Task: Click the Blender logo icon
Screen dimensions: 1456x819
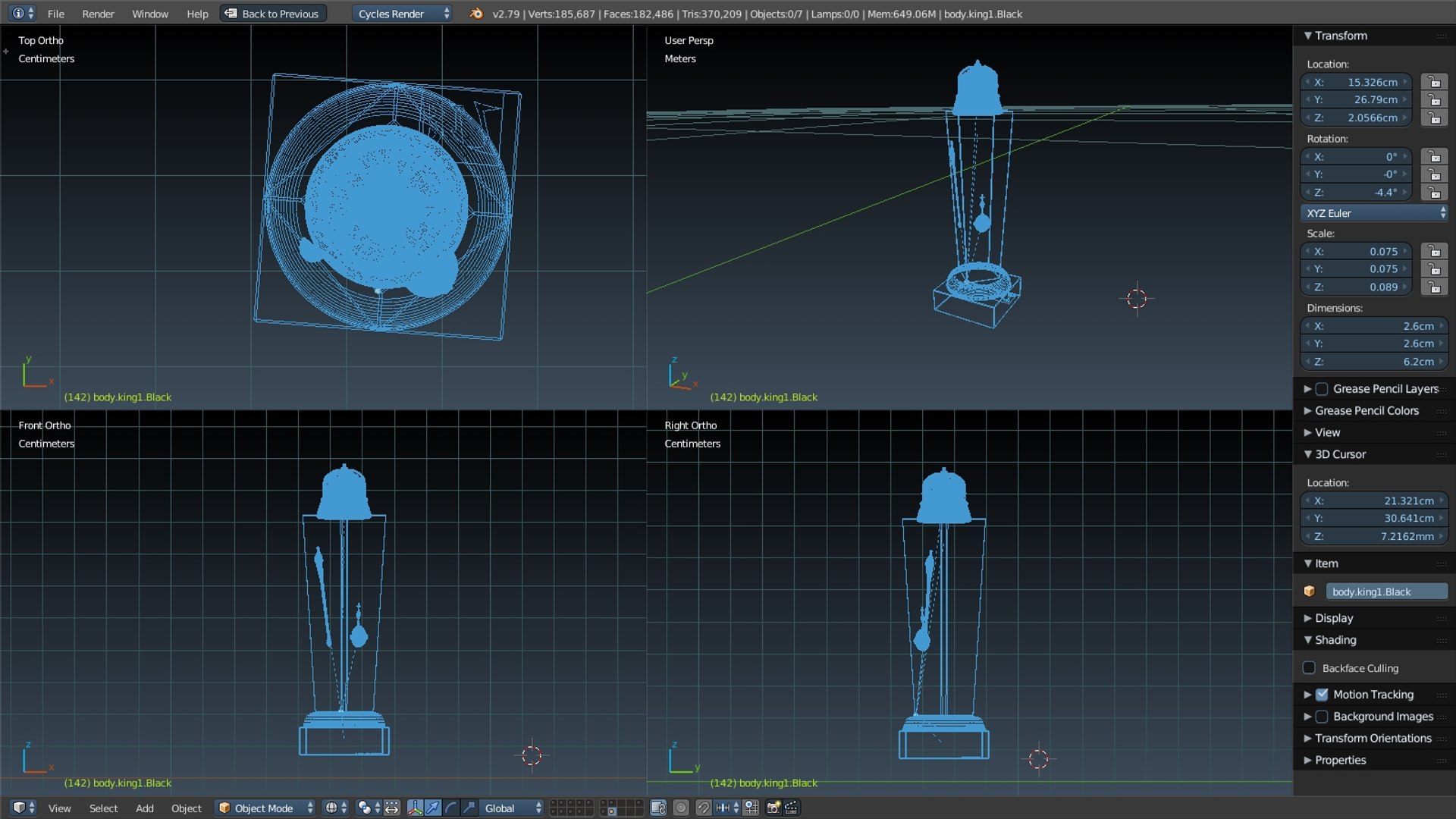Action: click(476, 13)
